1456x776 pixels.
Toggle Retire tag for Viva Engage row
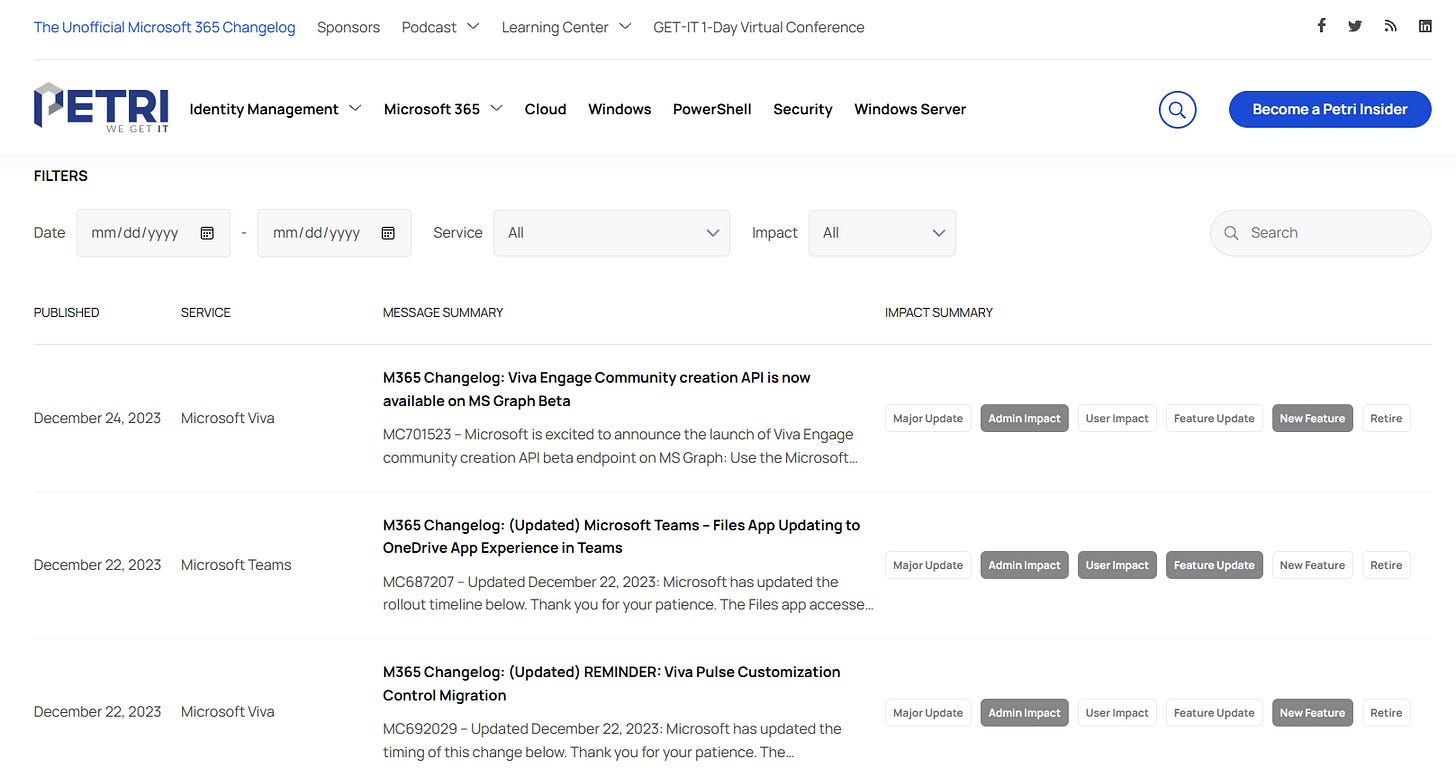pos(1386,418)
